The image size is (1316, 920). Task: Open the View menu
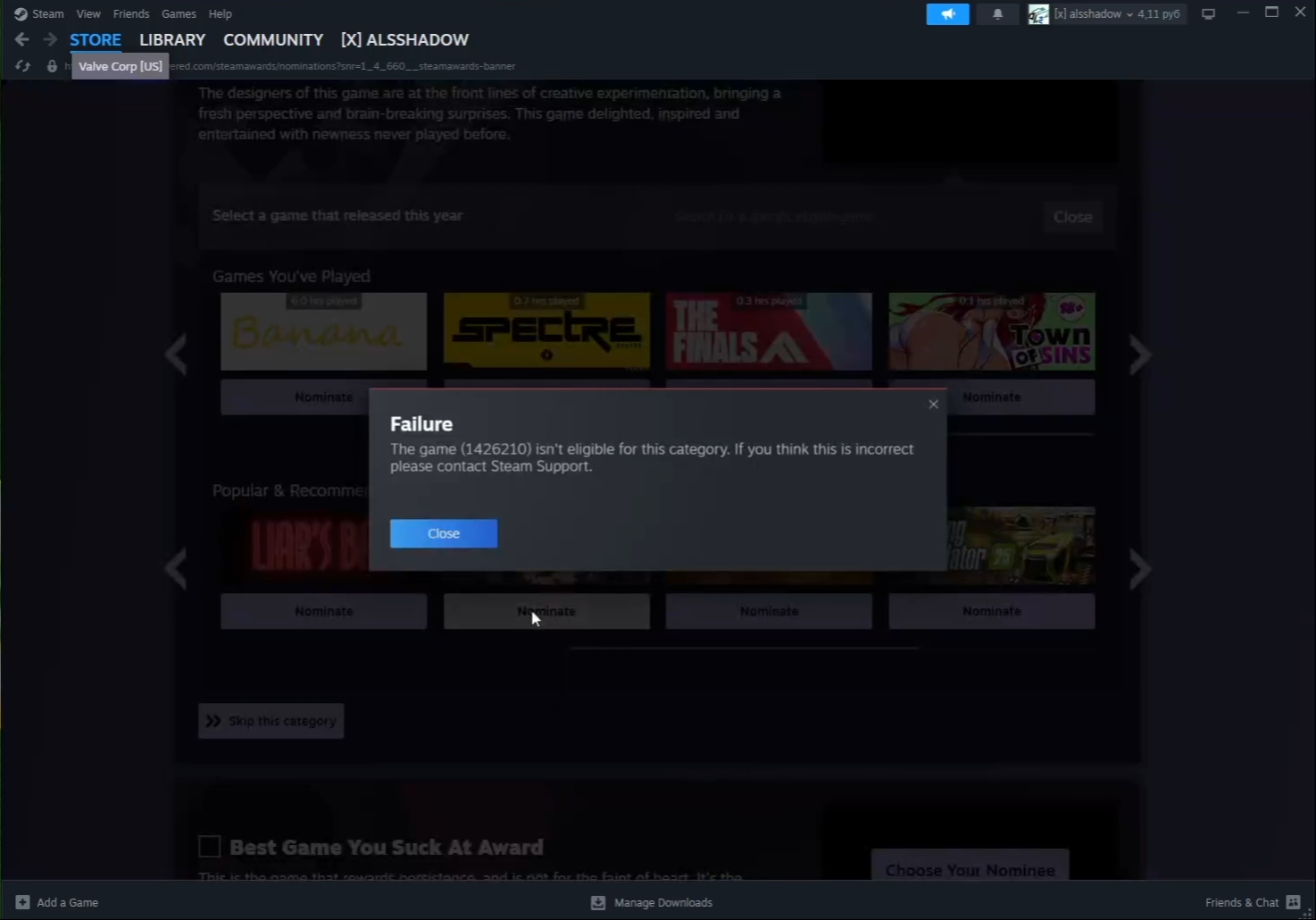pyautogui.click(x=88, y=14)
